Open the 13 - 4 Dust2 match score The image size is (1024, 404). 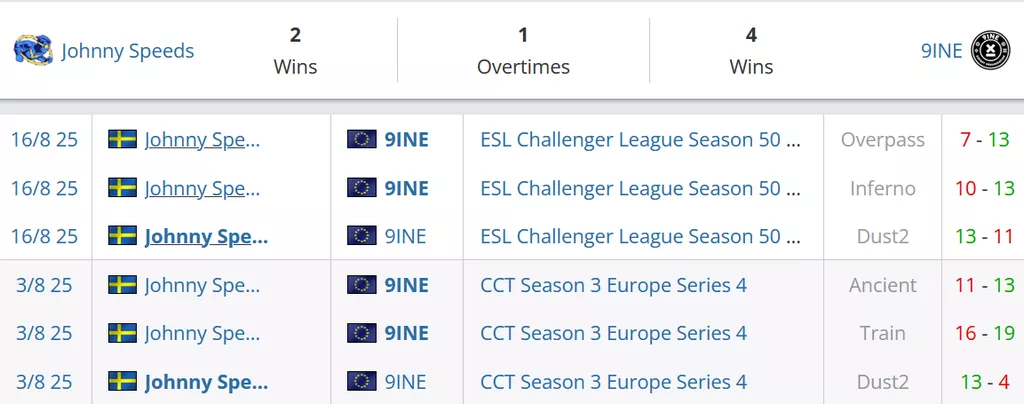coord(985,382)
